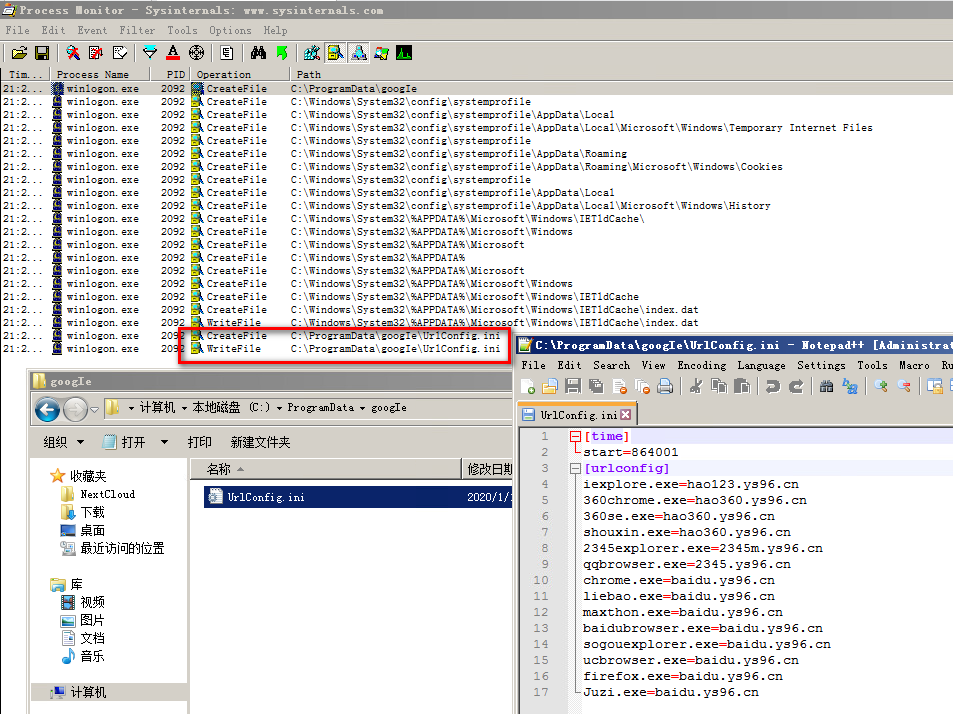Image resolution: width=953 pixels, height=714 pixels.
Task: Toggle Show Process and Thread Activity
Action: tap(382, 53)
